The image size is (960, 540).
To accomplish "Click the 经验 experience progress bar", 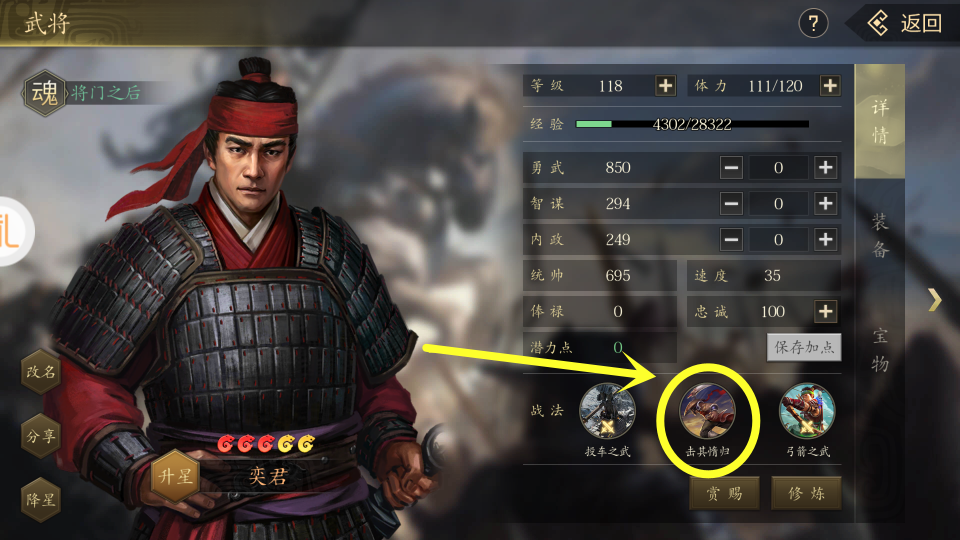I will [x=692, y=124].
